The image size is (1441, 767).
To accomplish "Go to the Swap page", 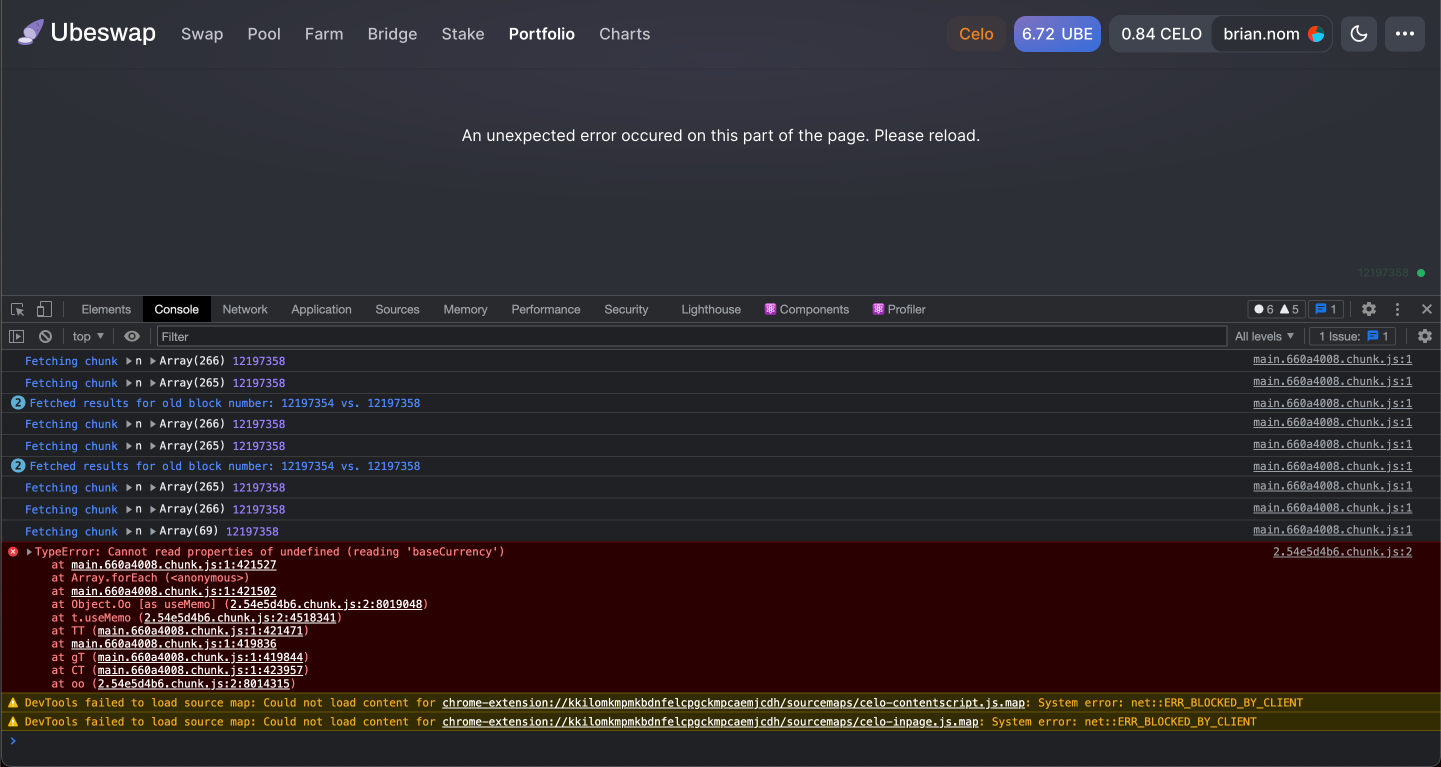I will point(202,34).
